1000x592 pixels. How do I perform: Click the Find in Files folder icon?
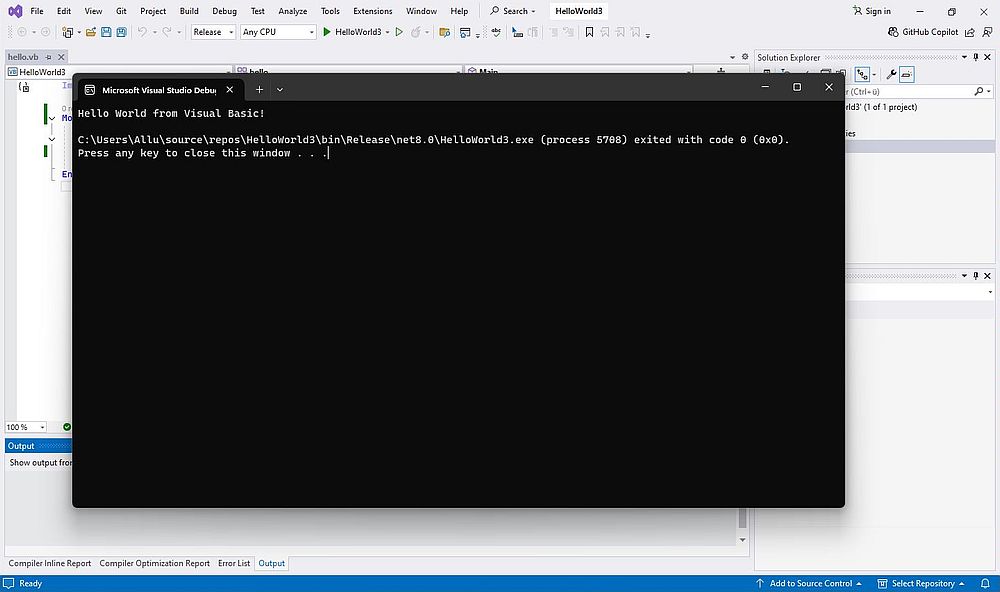(x=445, y=32)
